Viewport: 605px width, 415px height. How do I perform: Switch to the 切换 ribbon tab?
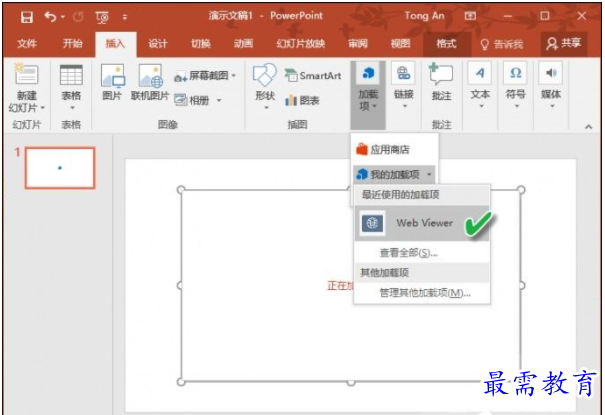(x=201, y=44)
